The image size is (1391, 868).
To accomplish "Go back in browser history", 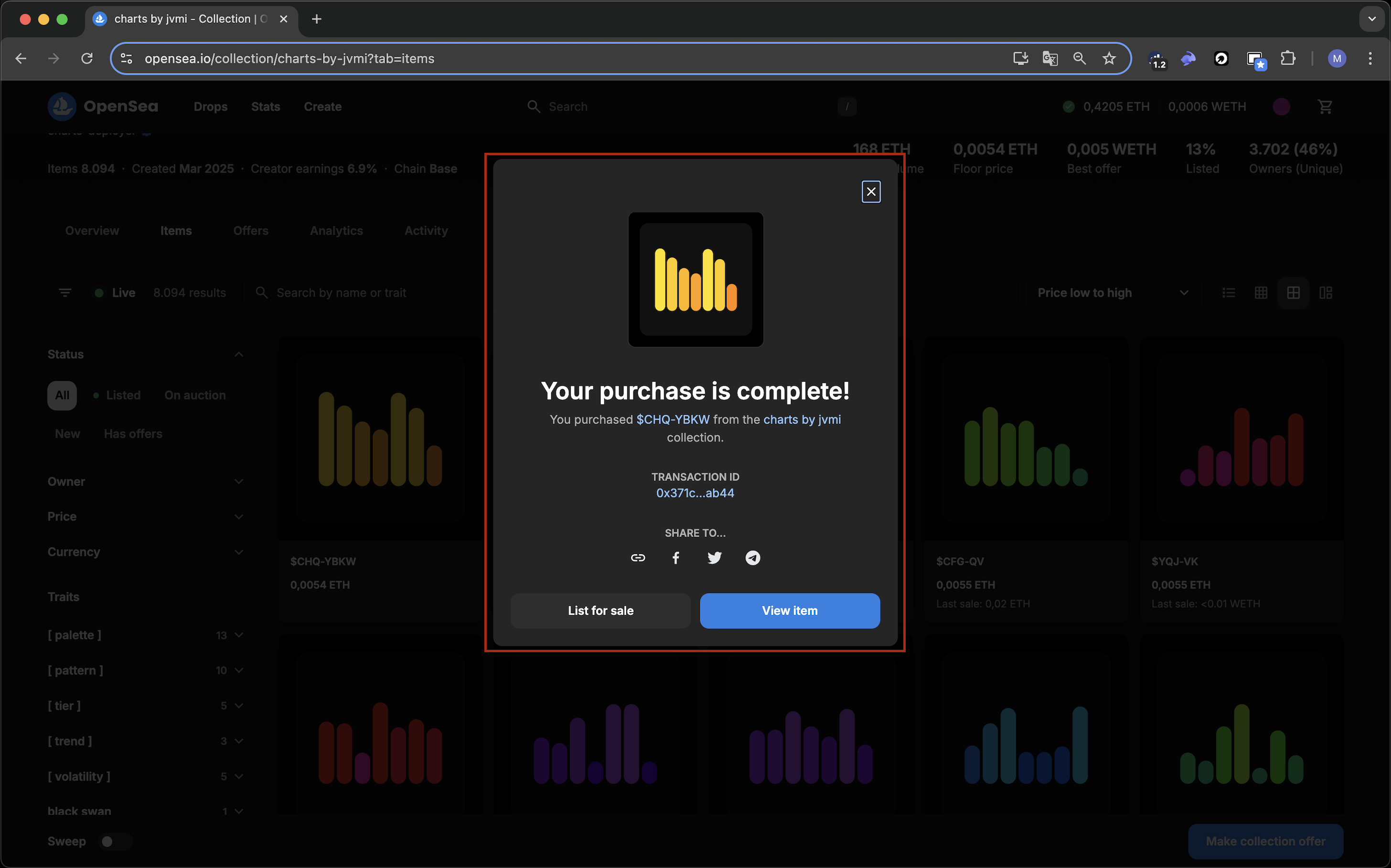I will pyautogui.click(x=21, y=59).
